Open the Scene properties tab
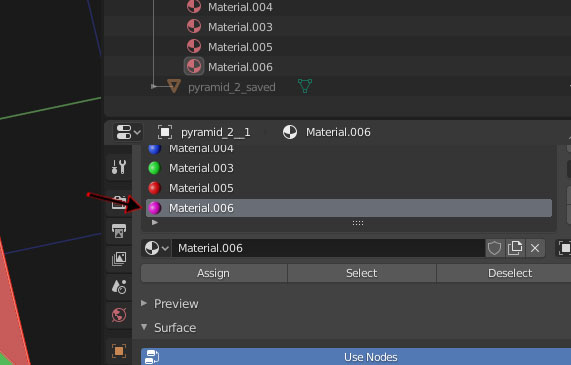Screen dimensions: 571x365 pos(119,287)
